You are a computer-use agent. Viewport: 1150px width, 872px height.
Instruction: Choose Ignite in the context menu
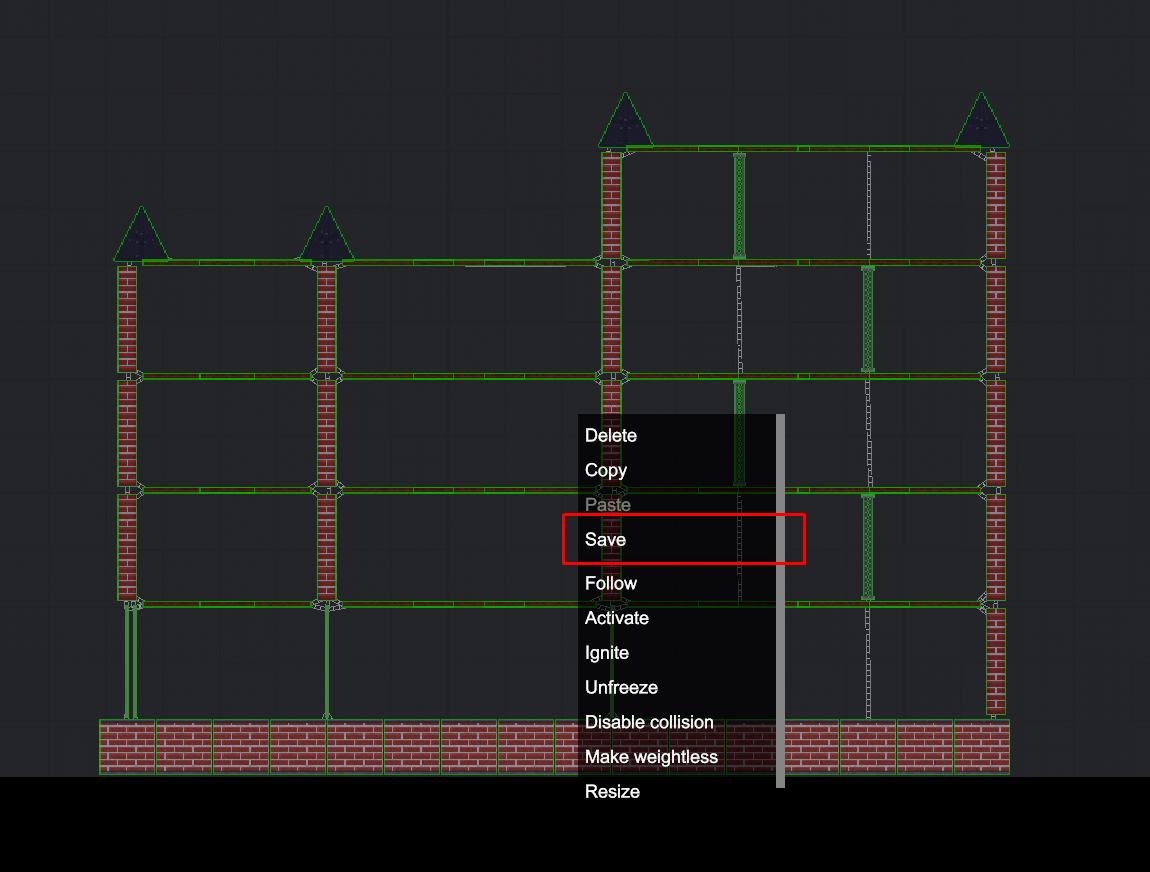pos(676,653)
